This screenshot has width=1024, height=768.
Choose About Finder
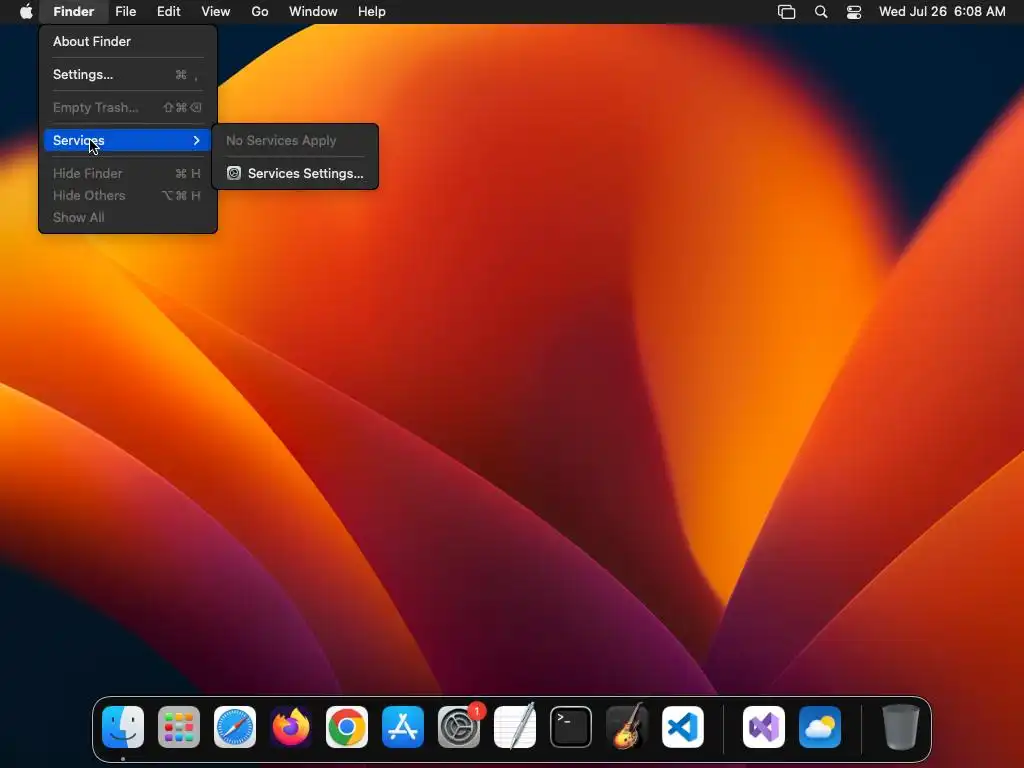pos(127,41)
